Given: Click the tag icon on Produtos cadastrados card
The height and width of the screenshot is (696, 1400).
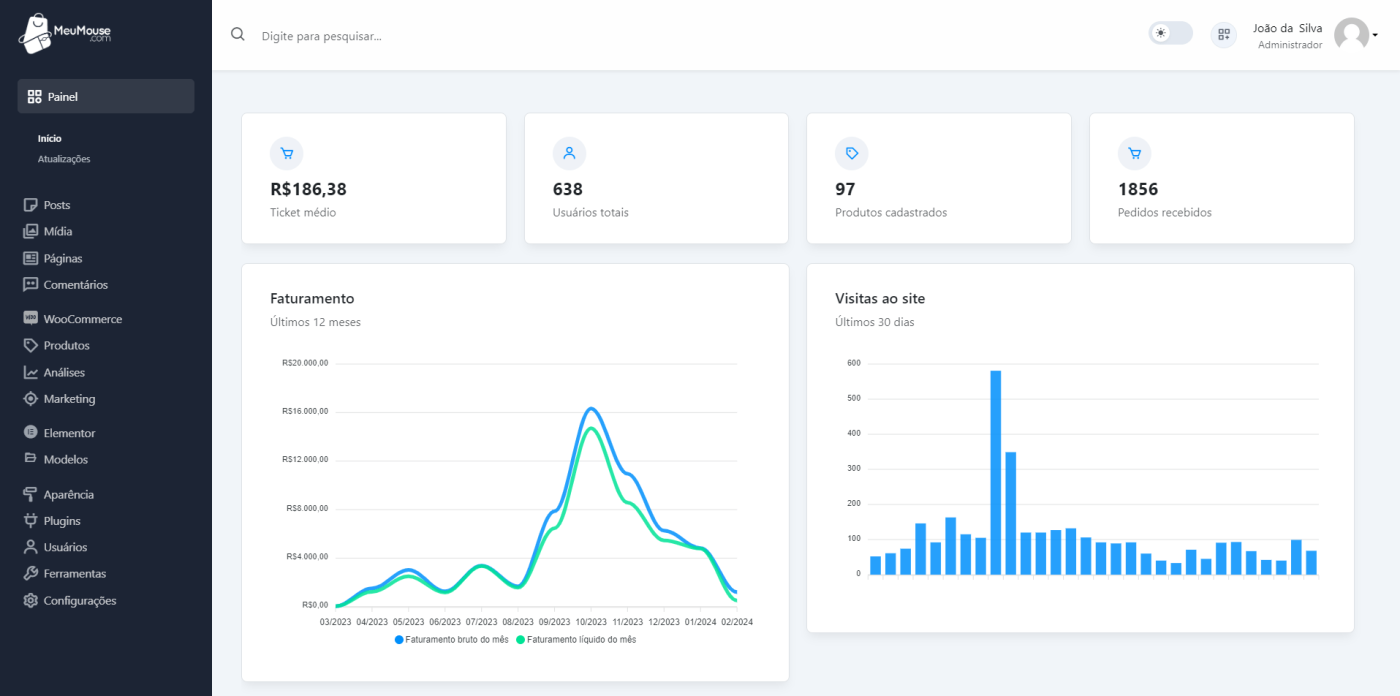Looking at the screenshot, I should click(x=852, y=153).
